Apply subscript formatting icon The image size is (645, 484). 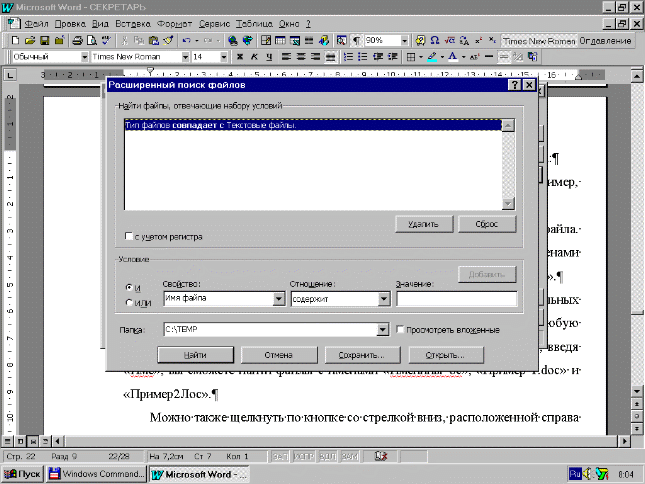click(492, 40)
